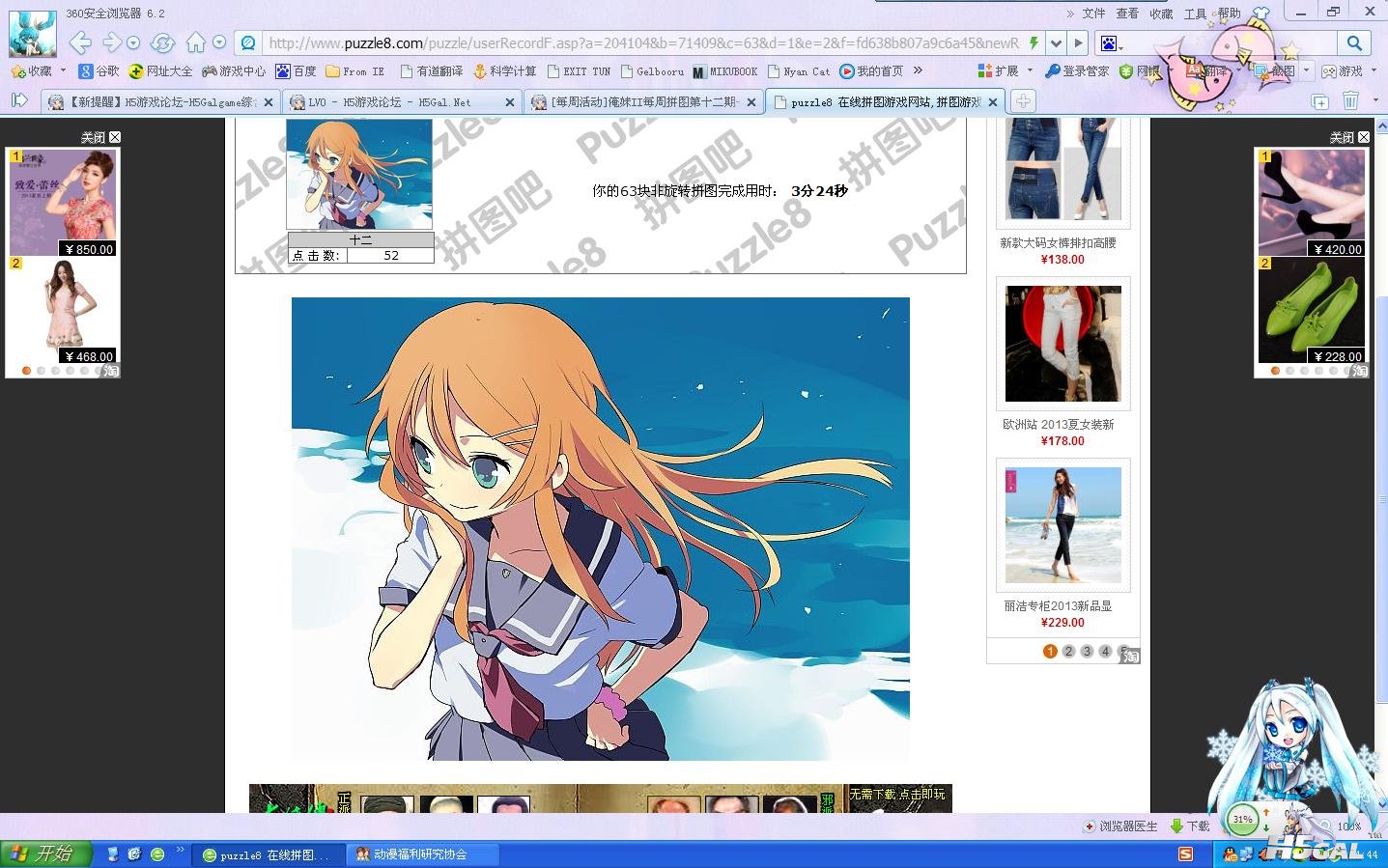Click the ¥850.00 dress ad thumbnail

63,203
